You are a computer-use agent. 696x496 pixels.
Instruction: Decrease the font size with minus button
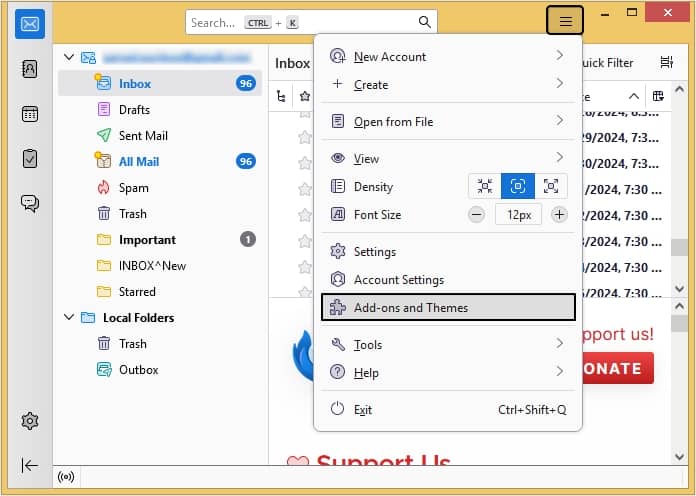477,215
